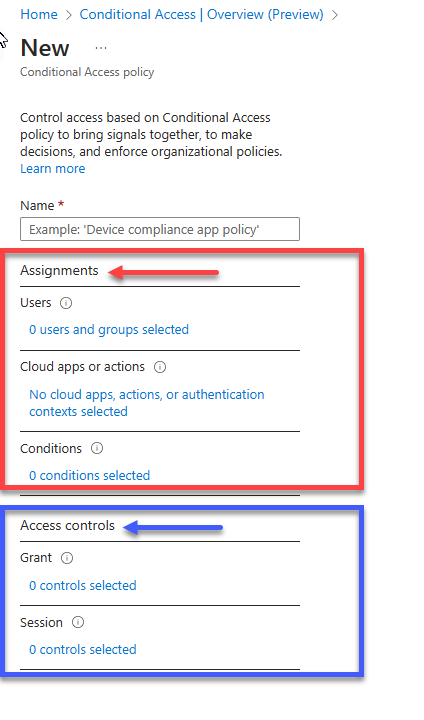Click the Session info icon
The height and width of the screenshot is (720, 424).
pos(78,622)
